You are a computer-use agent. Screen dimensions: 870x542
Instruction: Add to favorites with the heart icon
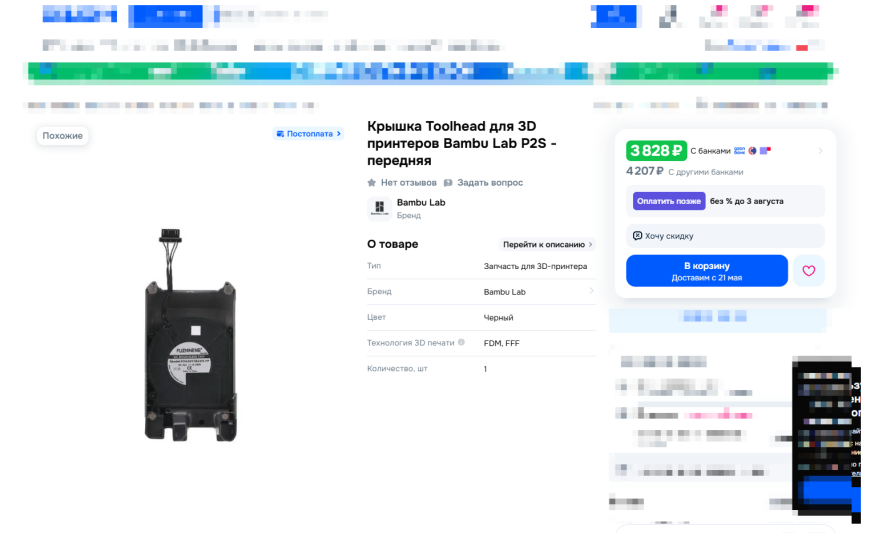(808, 271)
